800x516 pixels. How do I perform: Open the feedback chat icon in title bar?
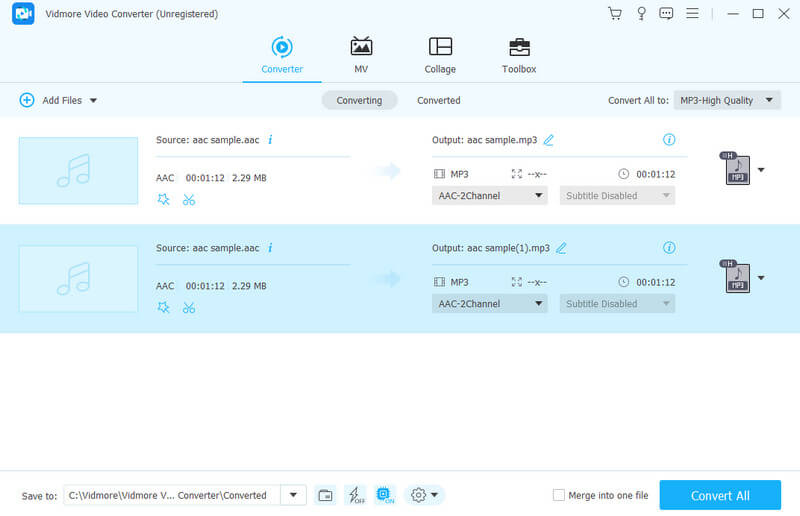(x=666, y=14)
